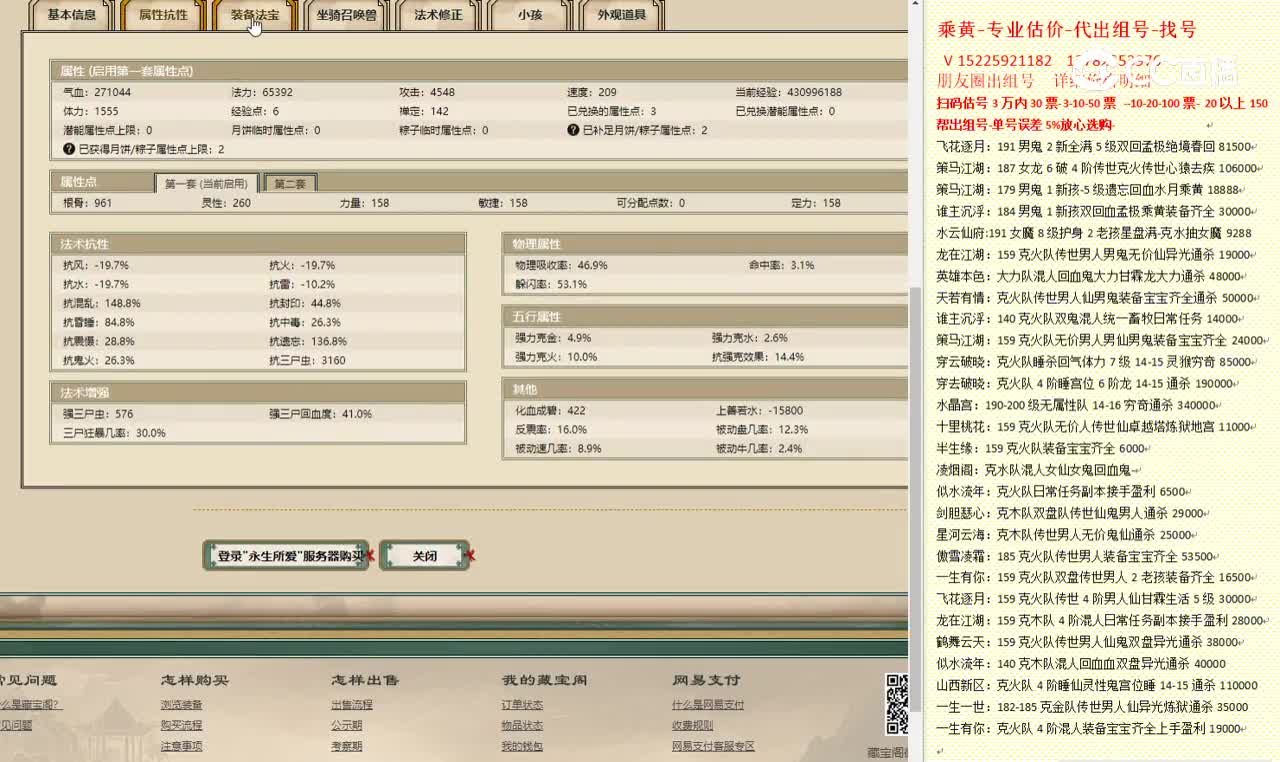This screenshot has height=762, width=1280.
Task: Open the 公示期 link
Action: 347,725
